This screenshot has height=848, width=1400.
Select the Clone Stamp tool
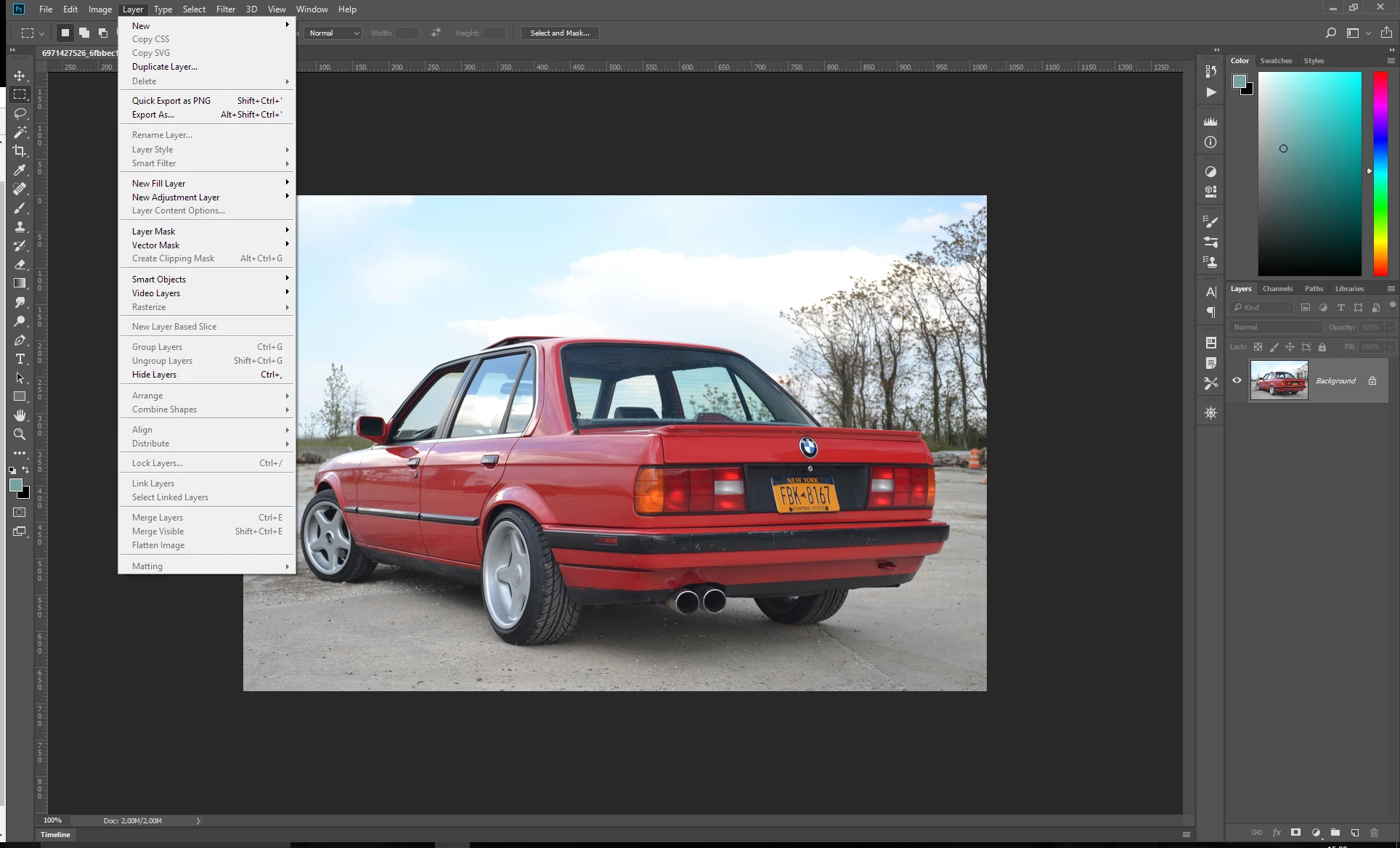pyautogui.click(x=20, y=227)
